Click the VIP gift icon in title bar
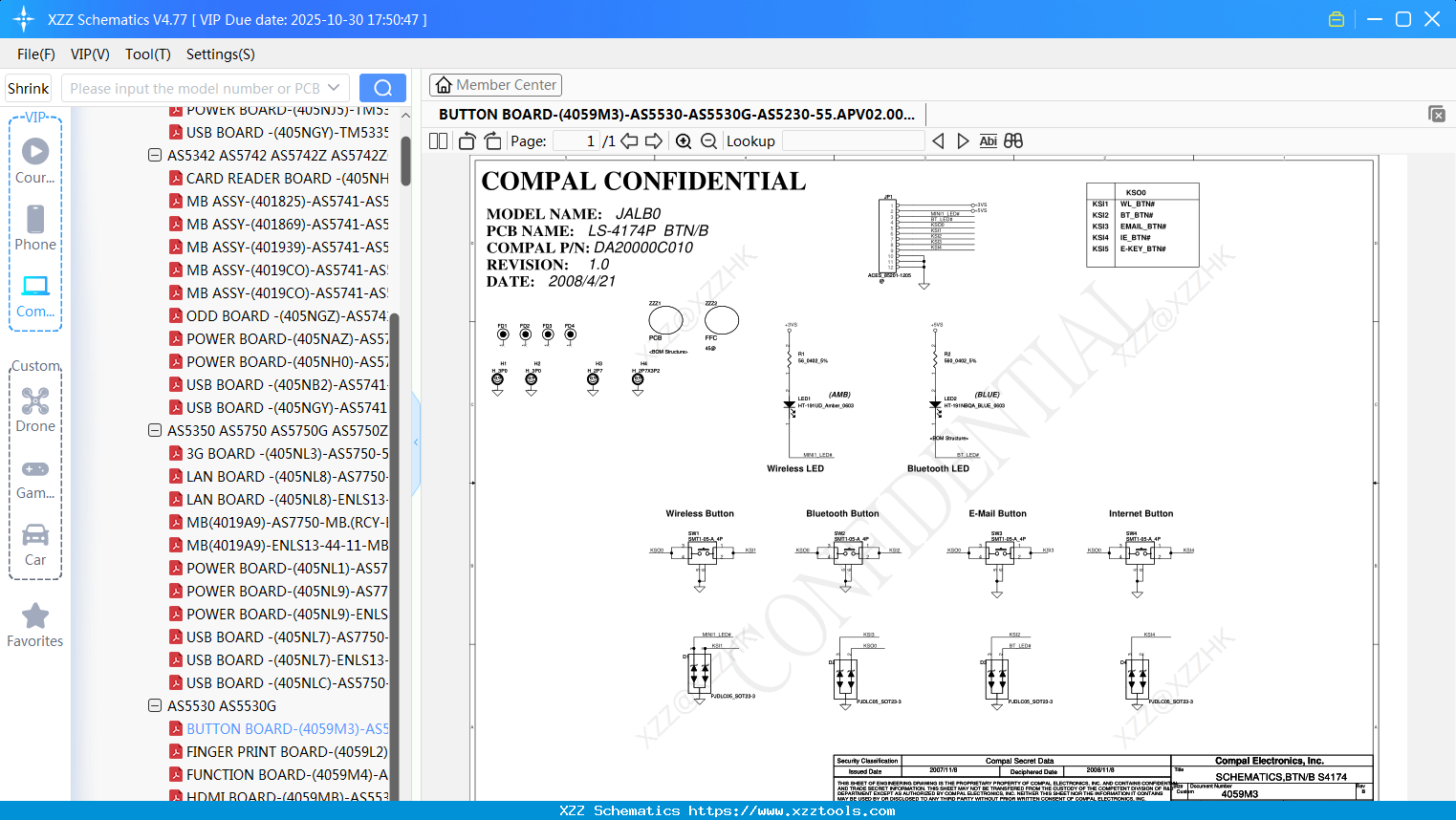The height and width of the screenshot is (820, 1456). coord(1336,19)
